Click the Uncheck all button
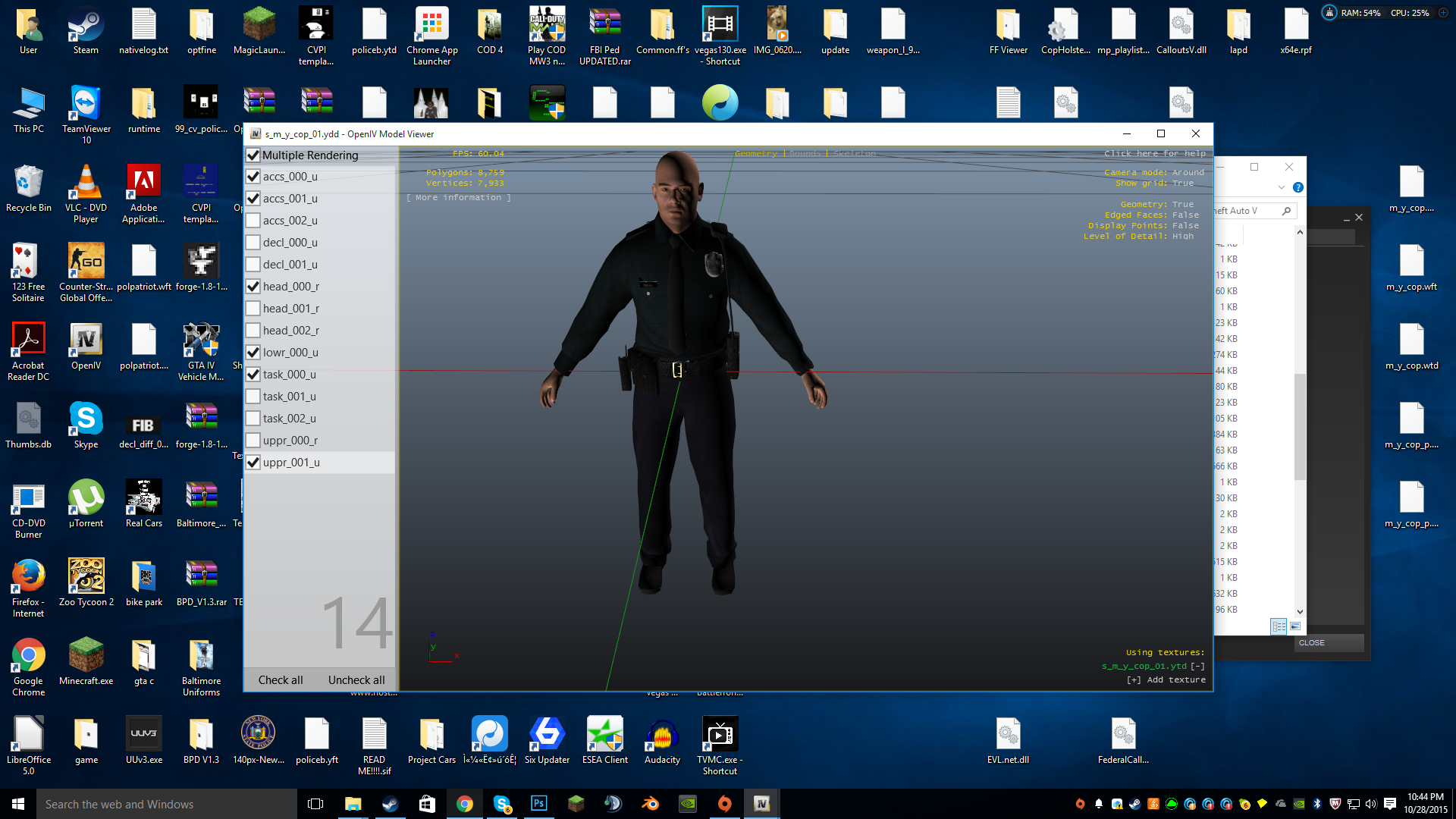Screen dimensions: 1456x819 [356, 680]
